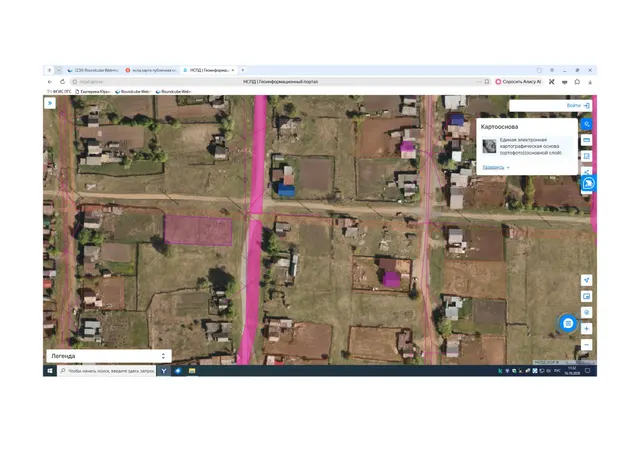Open the map print/export icon below location arrow
Viewport: 640px width, 453px height.
coord(587,296)
